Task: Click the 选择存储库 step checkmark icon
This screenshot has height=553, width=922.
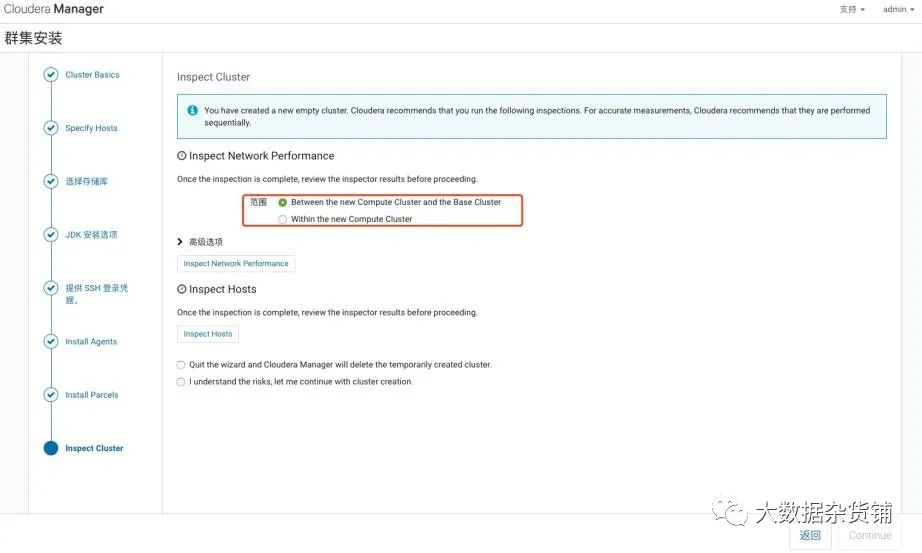Action: pos(51,181)
